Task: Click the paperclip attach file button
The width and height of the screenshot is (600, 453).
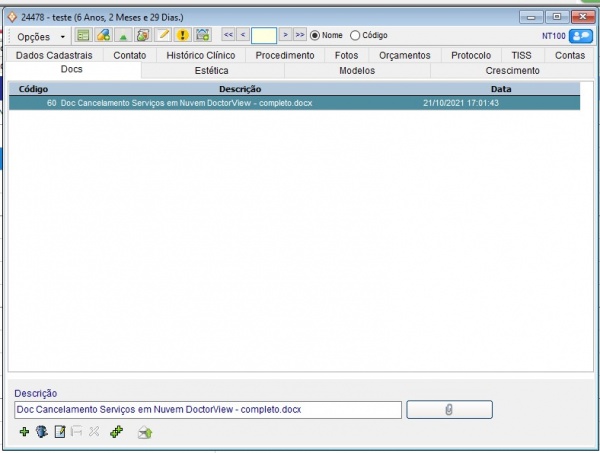Action: (x=449, y=410)
